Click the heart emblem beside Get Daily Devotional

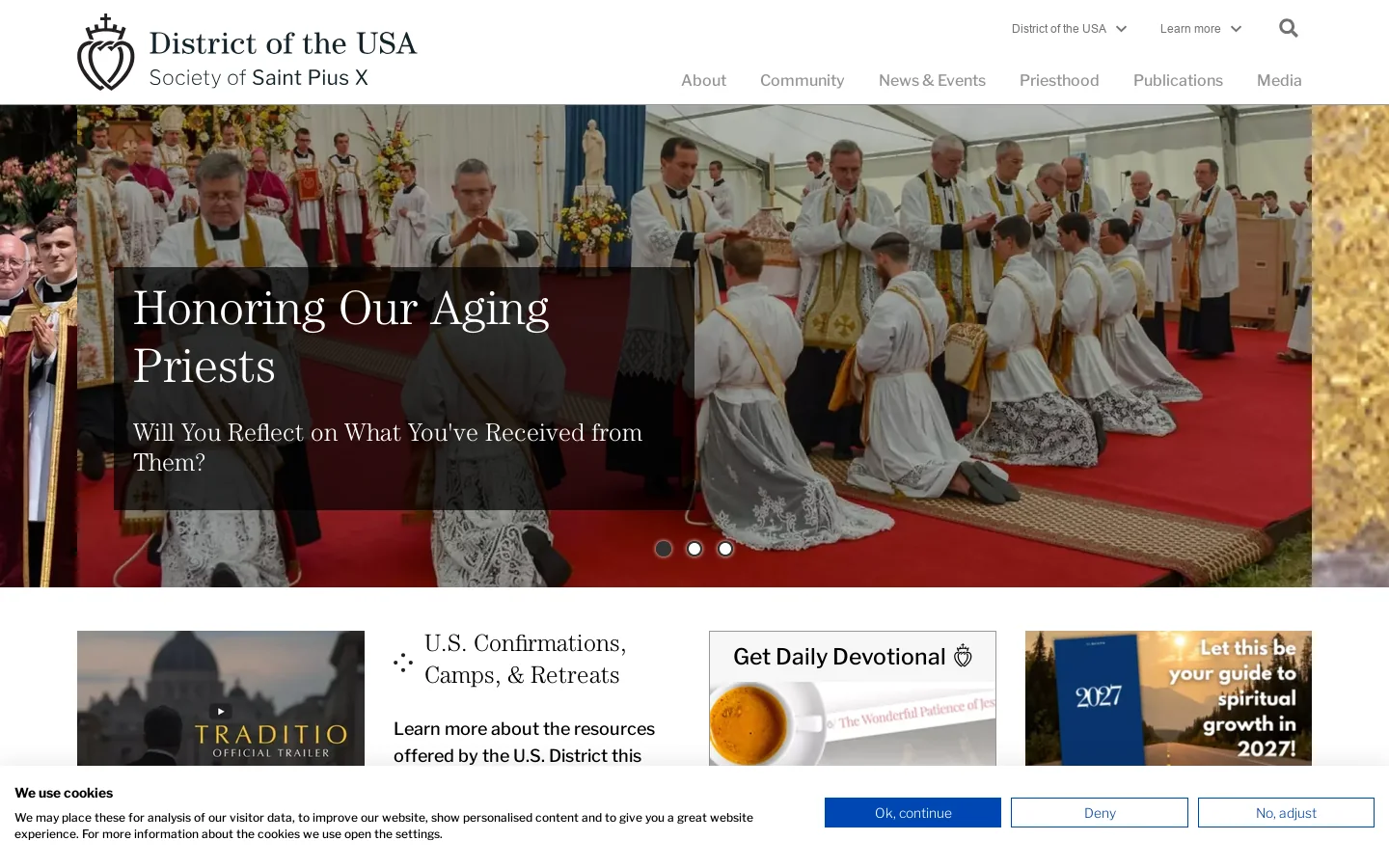(963, 656)
